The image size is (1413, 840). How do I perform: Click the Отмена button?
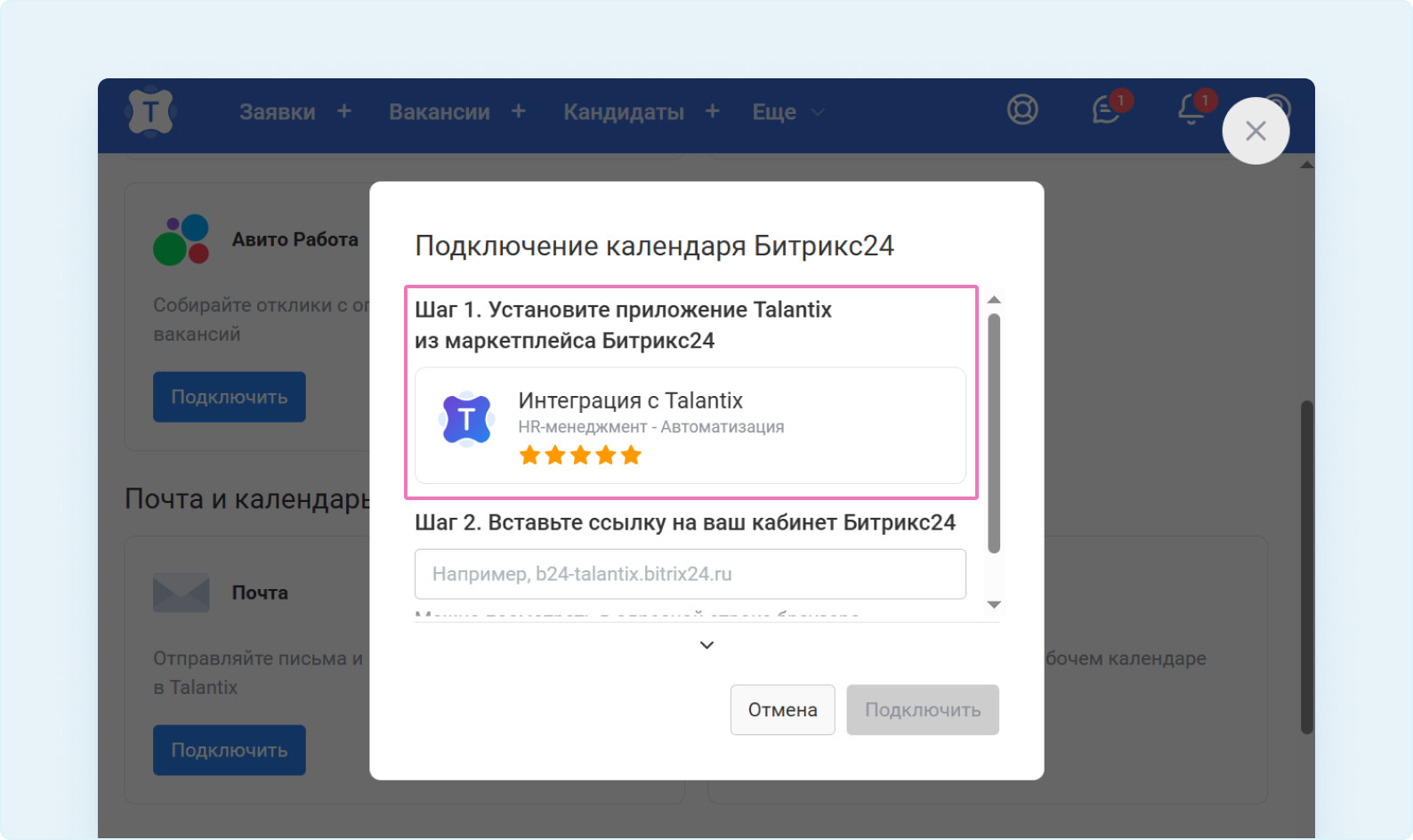point(783,710)
